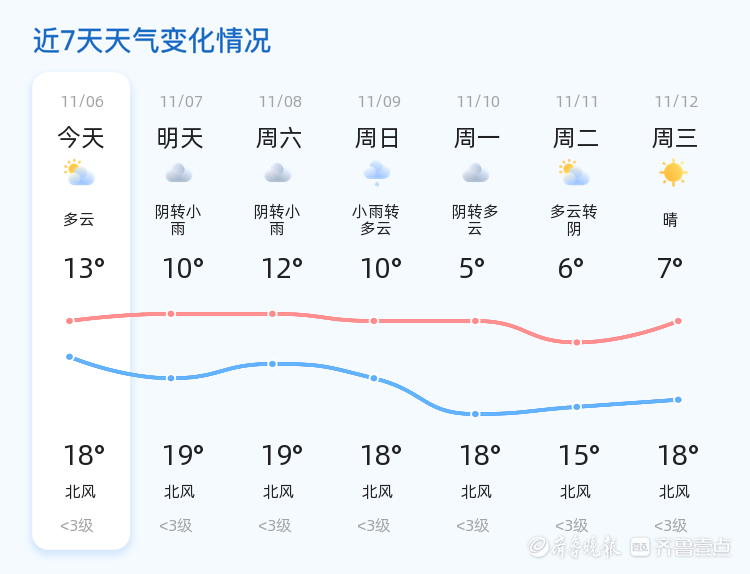Click the cloud icon under 周六
Viewport: 750px width, 574px height.
pyautogui.click(x=278, y=173)
